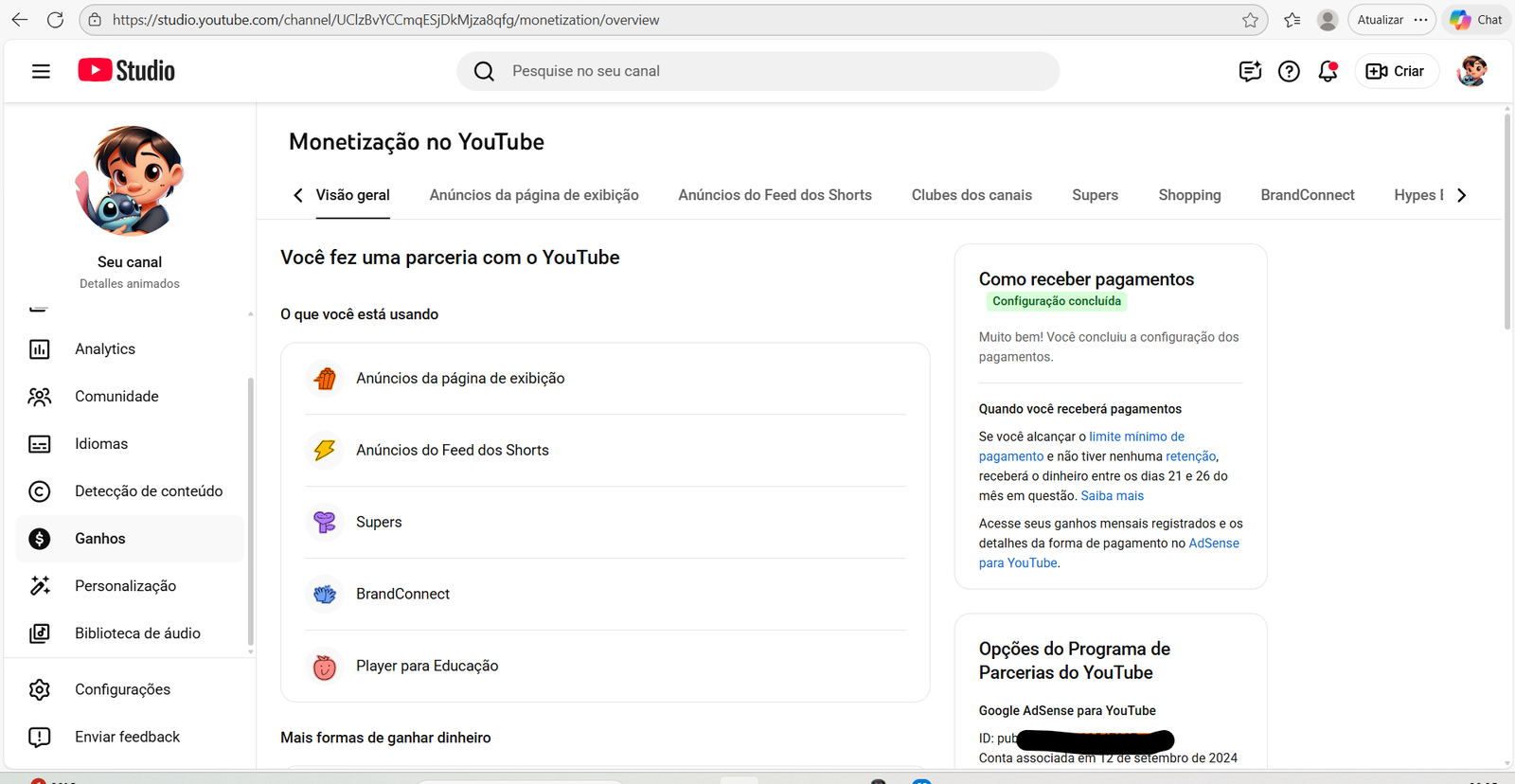Click the browser profile icon
Screen dimensions: 1515x784
(1328, 20)
